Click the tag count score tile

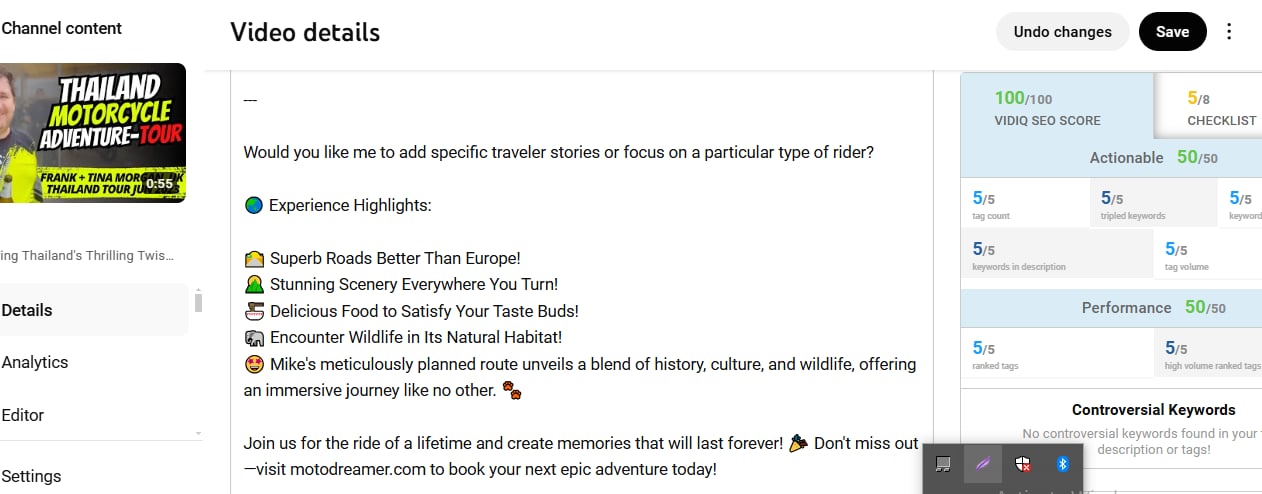[1024, 203]
